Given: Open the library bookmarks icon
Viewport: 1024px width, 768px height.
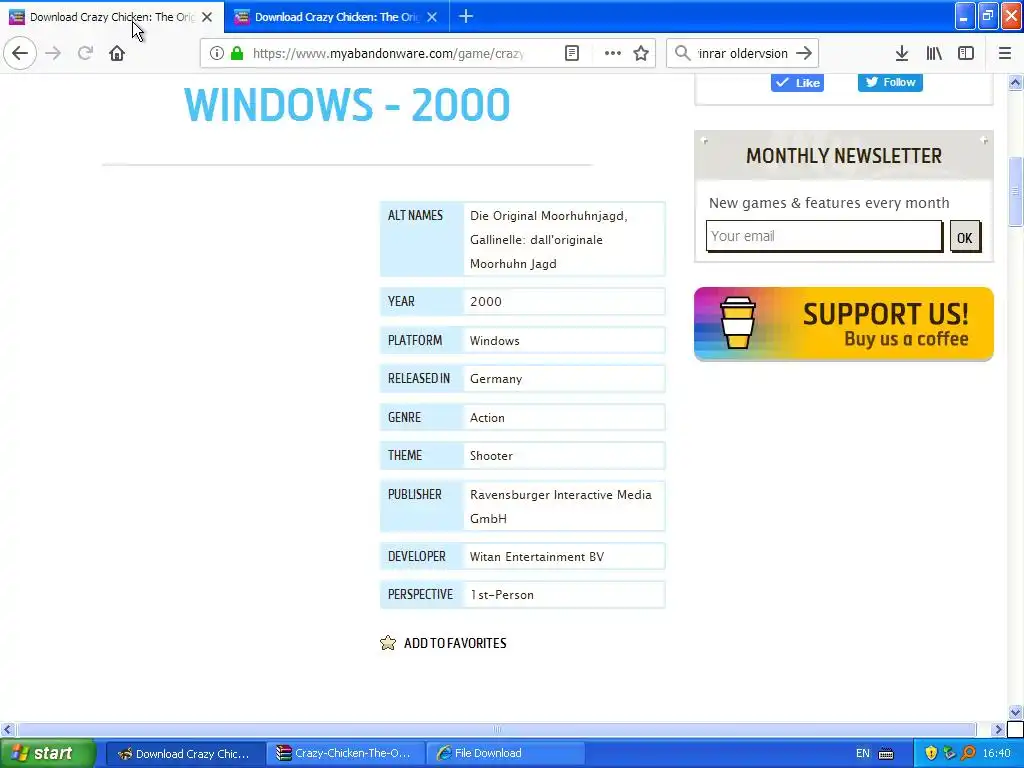Looking at the screenshot, I should pyautogui.click(x=934, y=53).
